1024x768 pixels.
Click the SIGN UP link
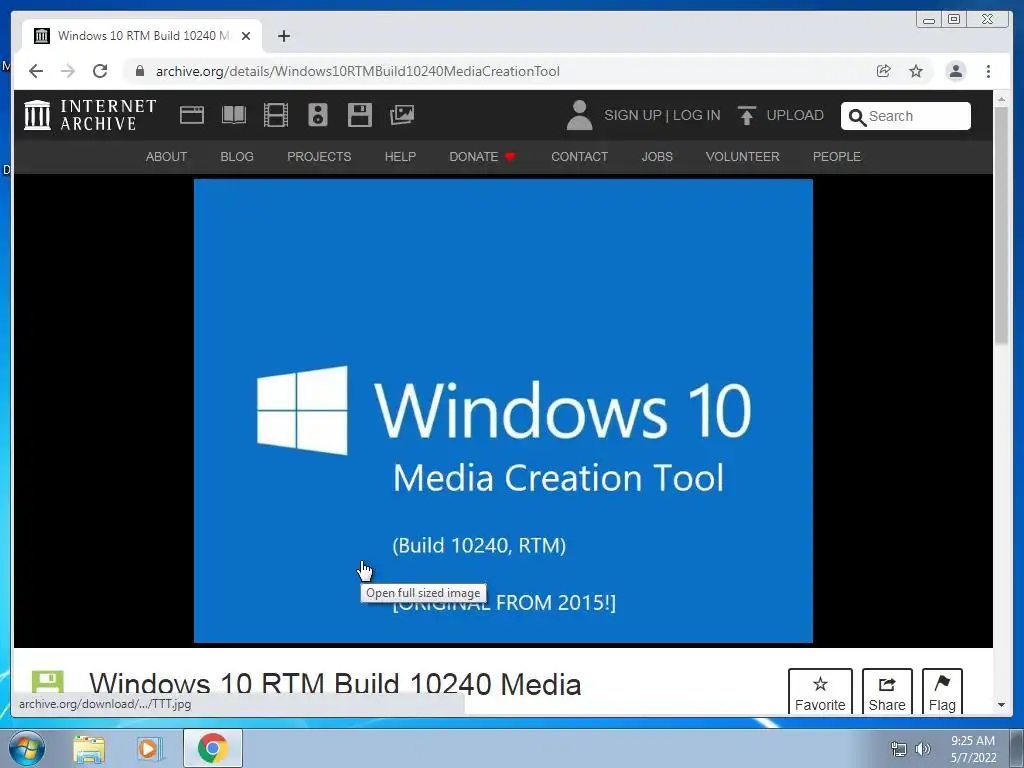tap(633, 116)
